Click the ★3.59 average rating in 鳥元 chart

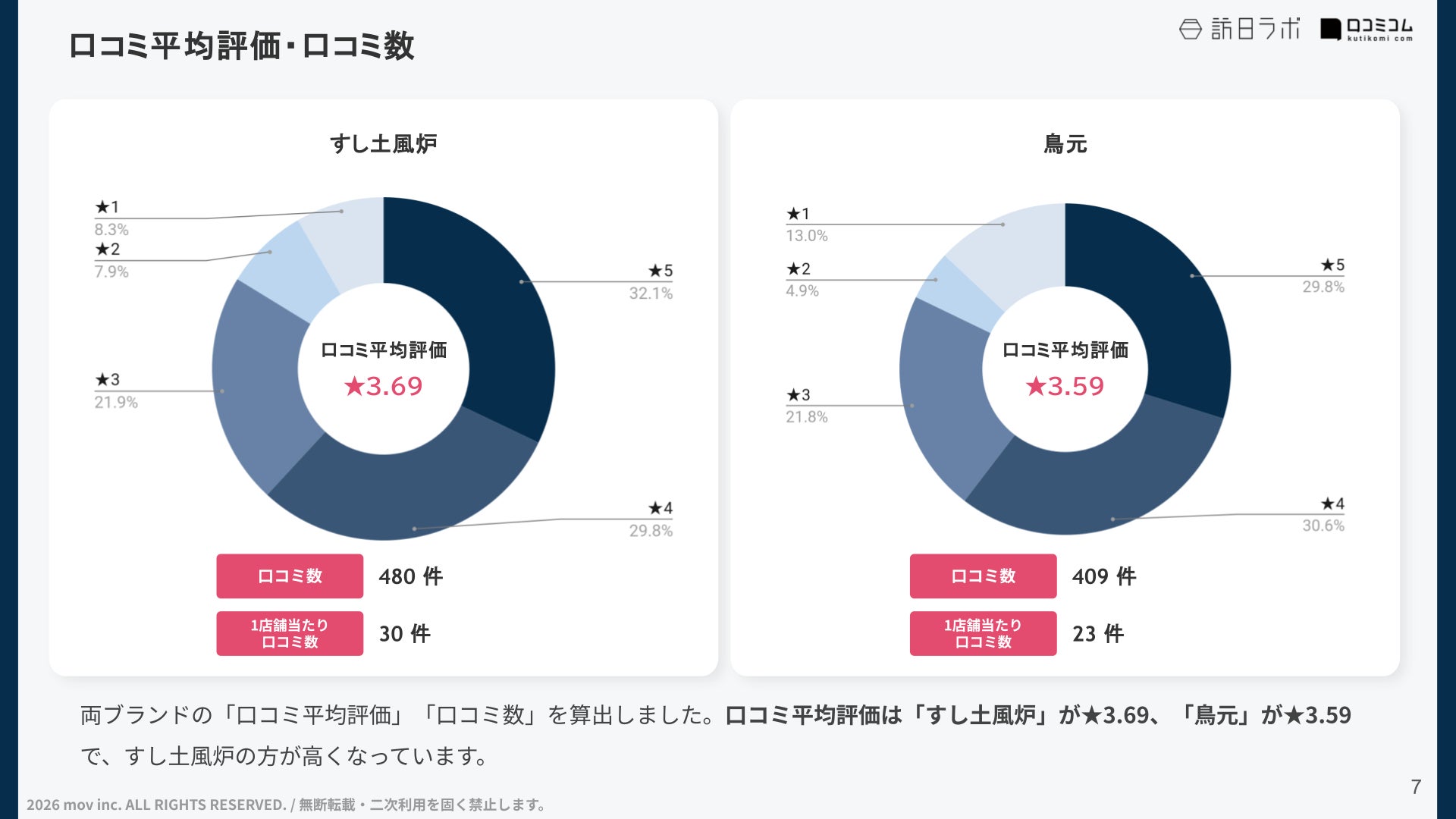(x=1065, y=387)
